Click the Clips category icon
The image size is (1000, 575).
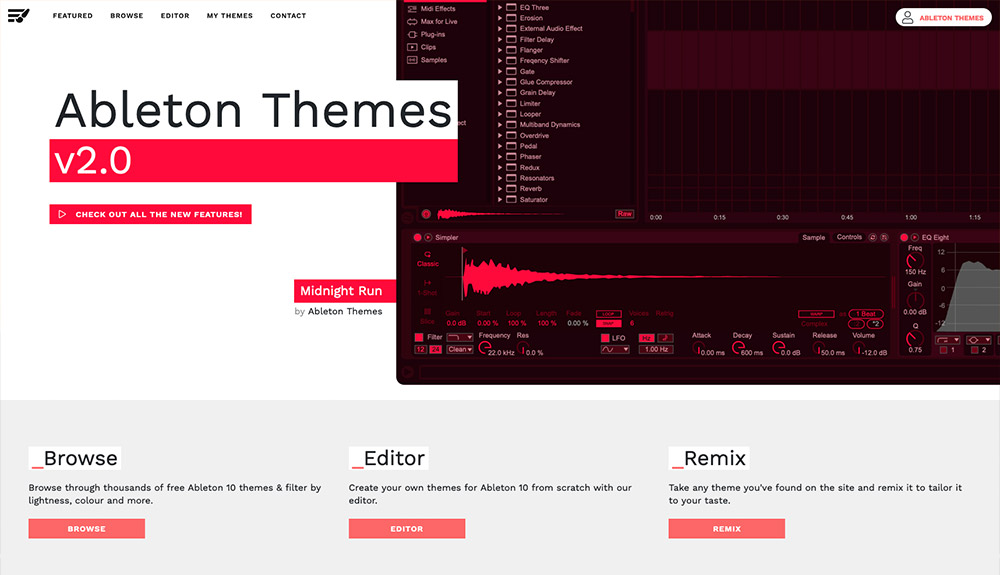(412, 47)
